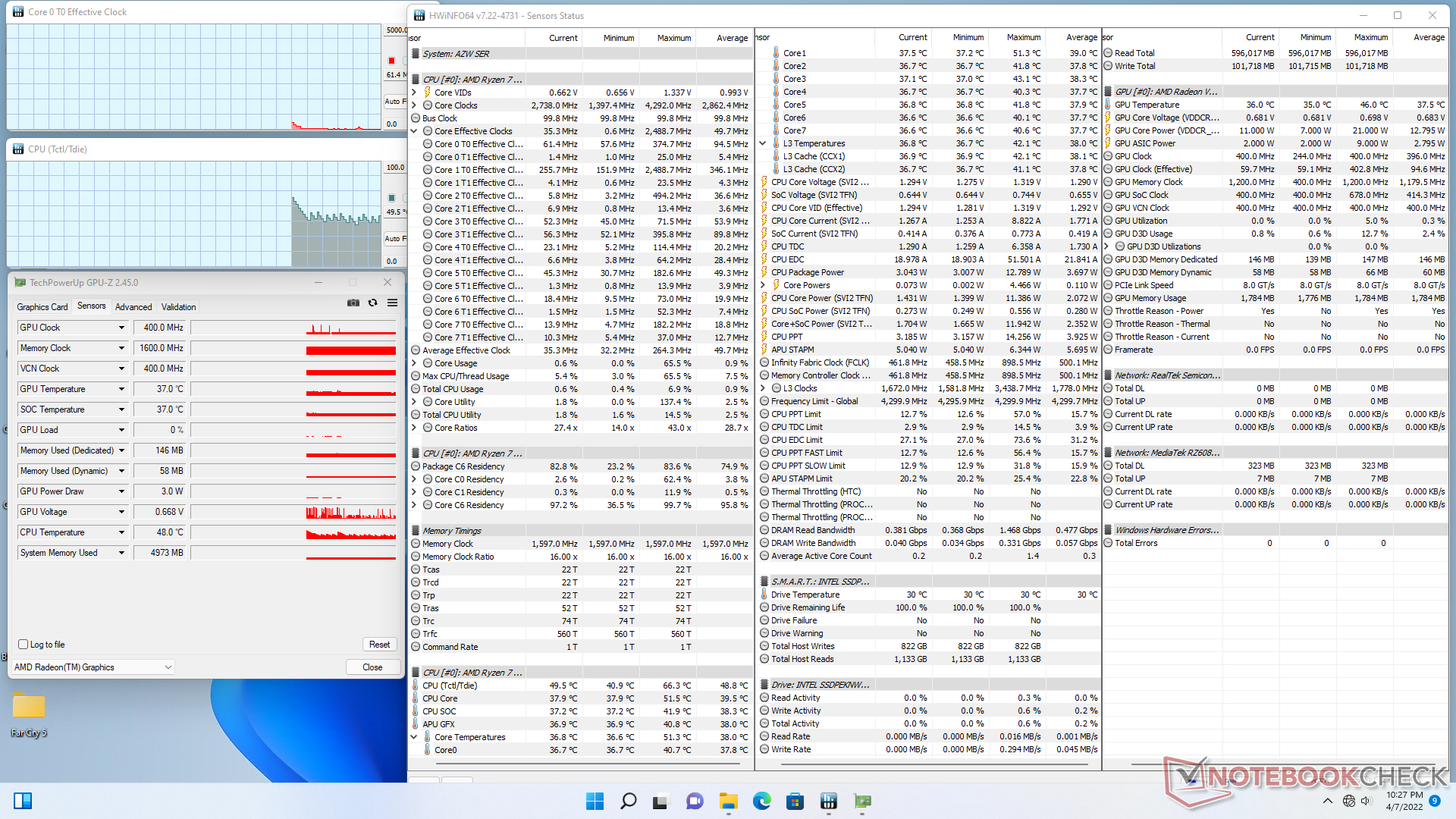This screenshot has height=819, width=1456.
Task: Switch to HWiNFO64 taskbar icon
Action: coord(828,801)
